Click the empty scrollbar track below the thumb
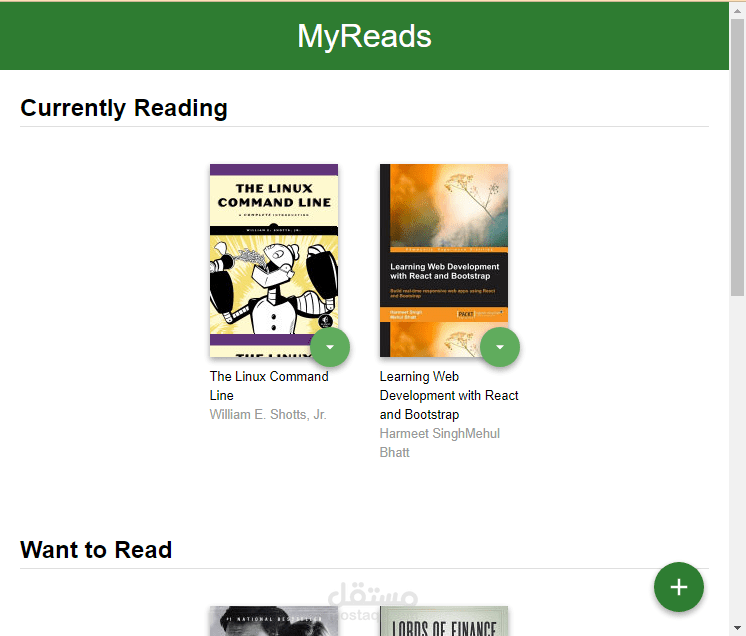The image size is (746, 636). 737,457
